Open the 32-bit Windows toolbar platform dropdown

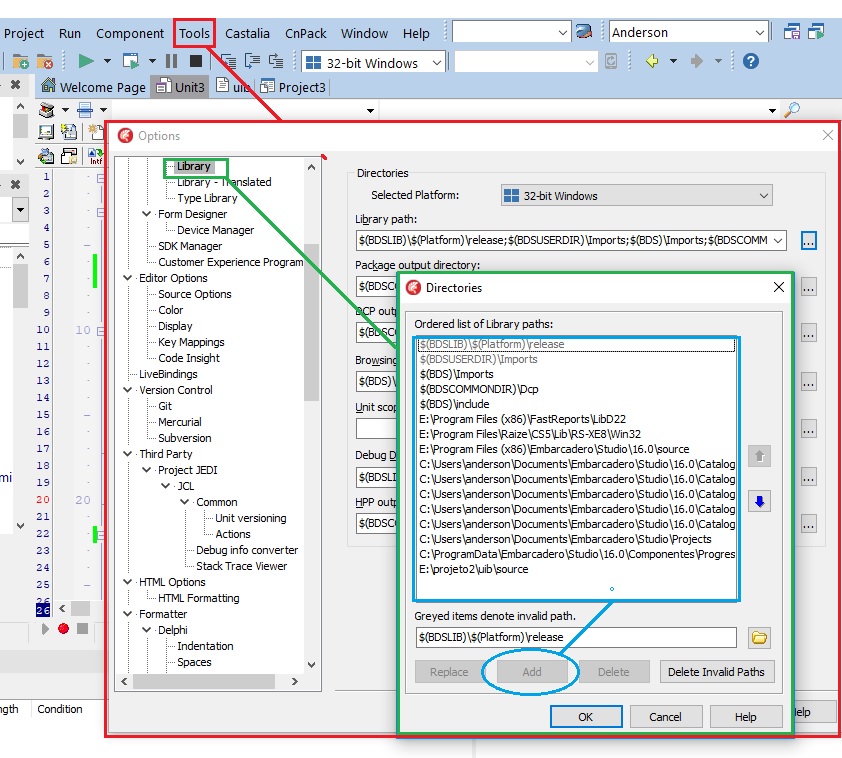[437, 63]
